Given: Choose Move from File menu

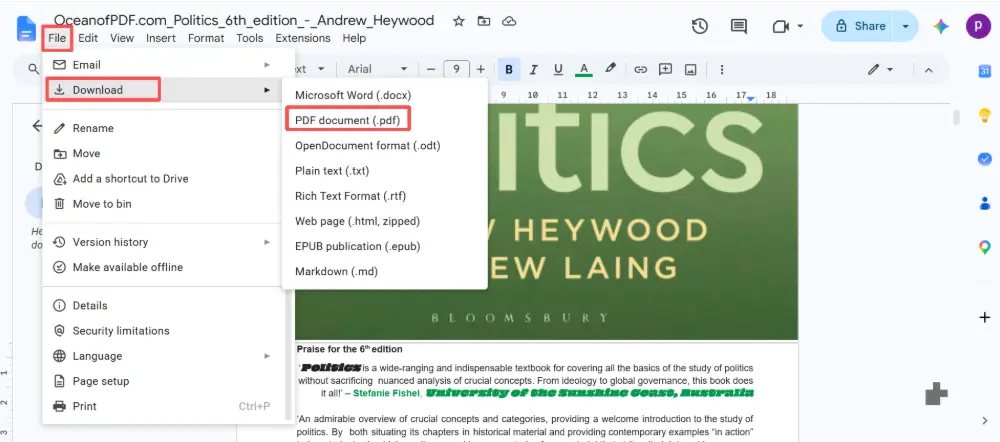Looking at the screenshot, I should [x=163, y=154].
